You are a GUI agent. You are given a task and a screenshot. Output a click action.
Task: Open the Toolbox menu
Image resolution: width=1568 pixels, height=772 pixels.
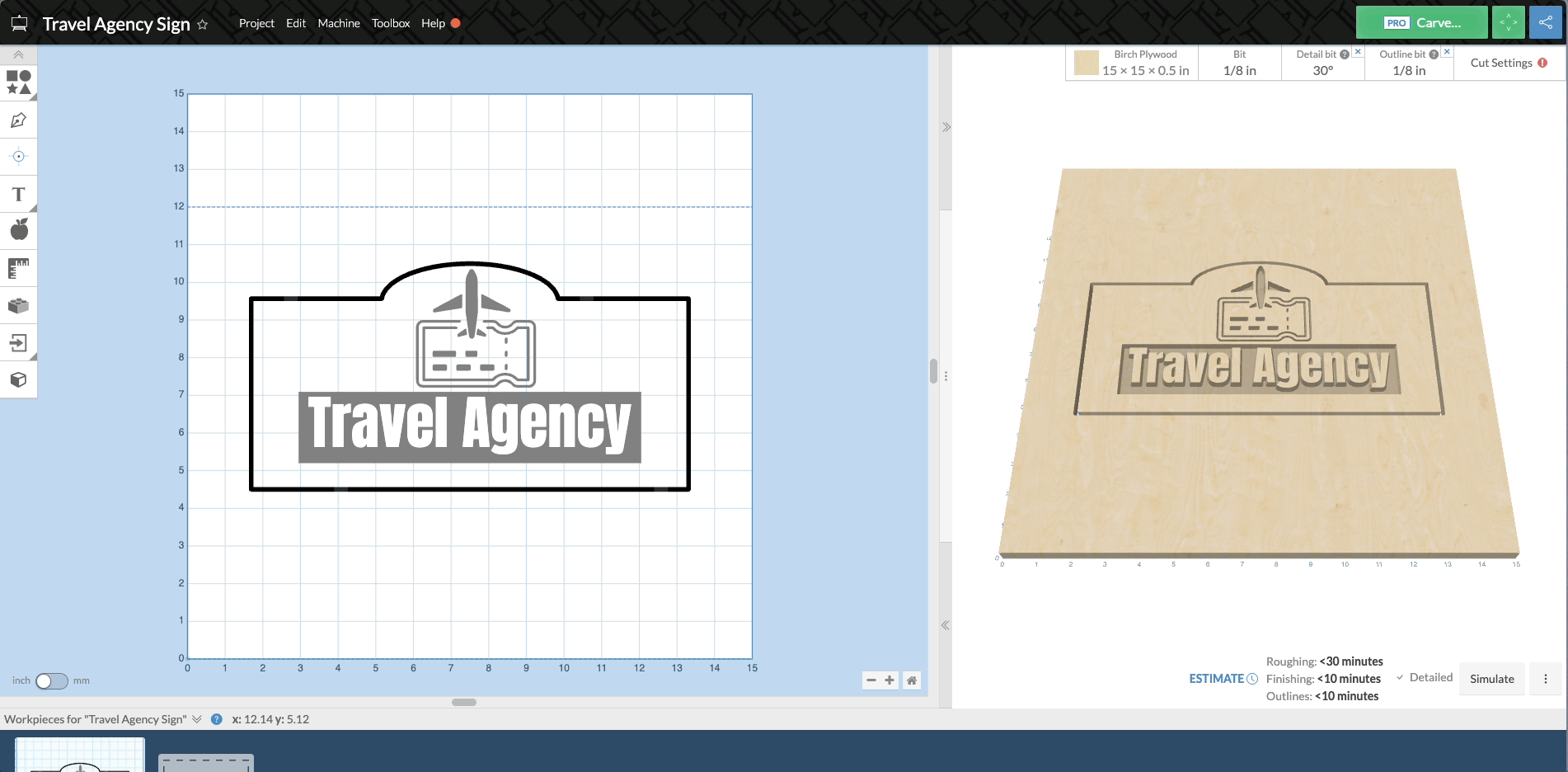point(390,23)
